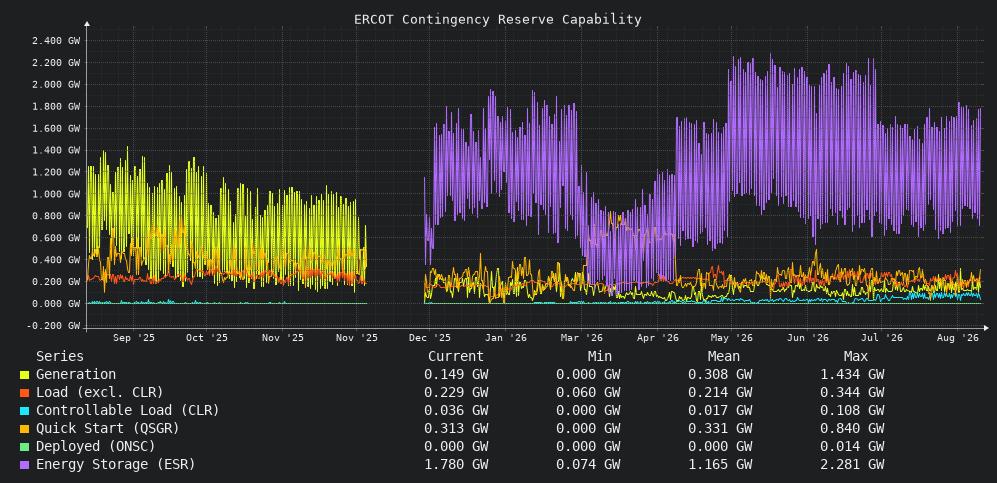This screenshot has height=483, width=997.
Task: Click the Max column header
Action: [856, 357]
